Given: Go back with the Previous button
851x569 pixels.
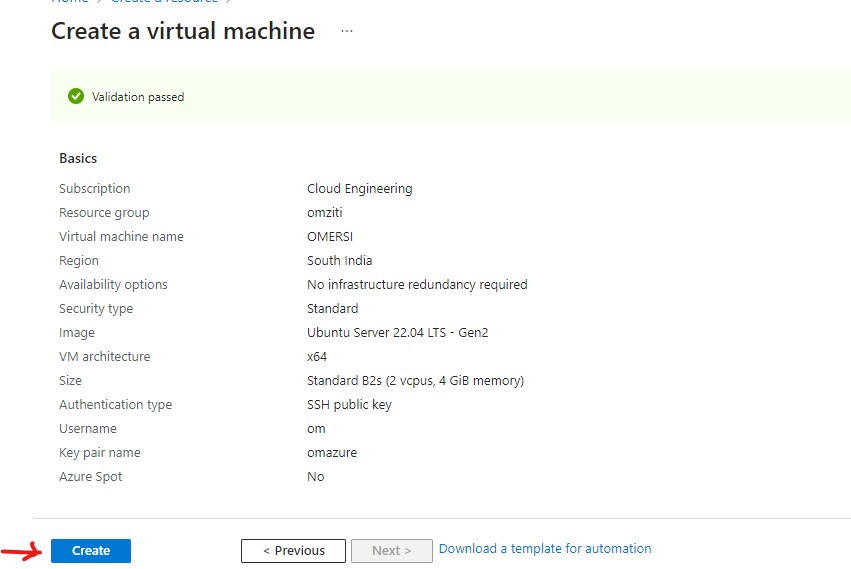Looking at the screenshot, I should [293, 551].
